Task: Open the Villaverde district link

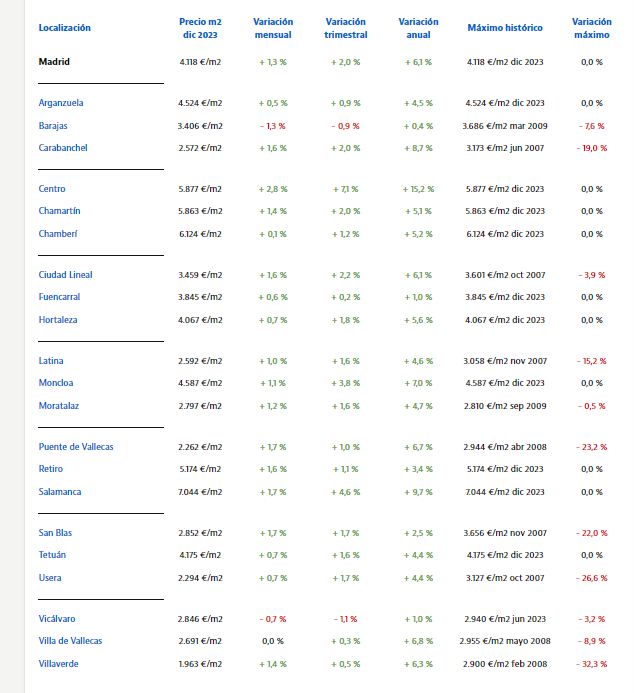Action: [x=58, y=664]
